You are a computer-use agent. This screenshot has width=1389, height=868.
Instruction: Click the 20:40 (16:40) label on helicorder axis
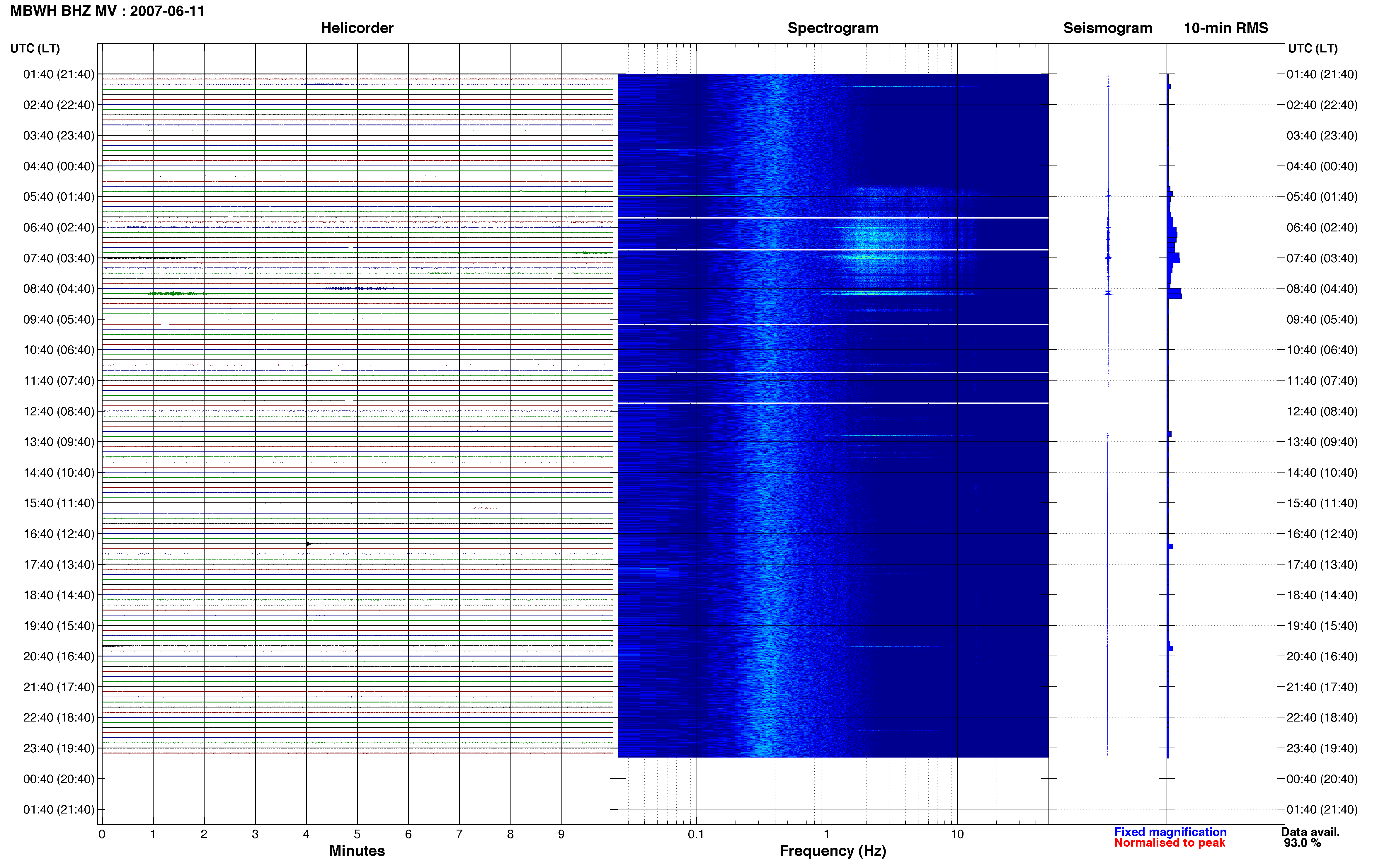pyautogui.click(x=59, y=656)
